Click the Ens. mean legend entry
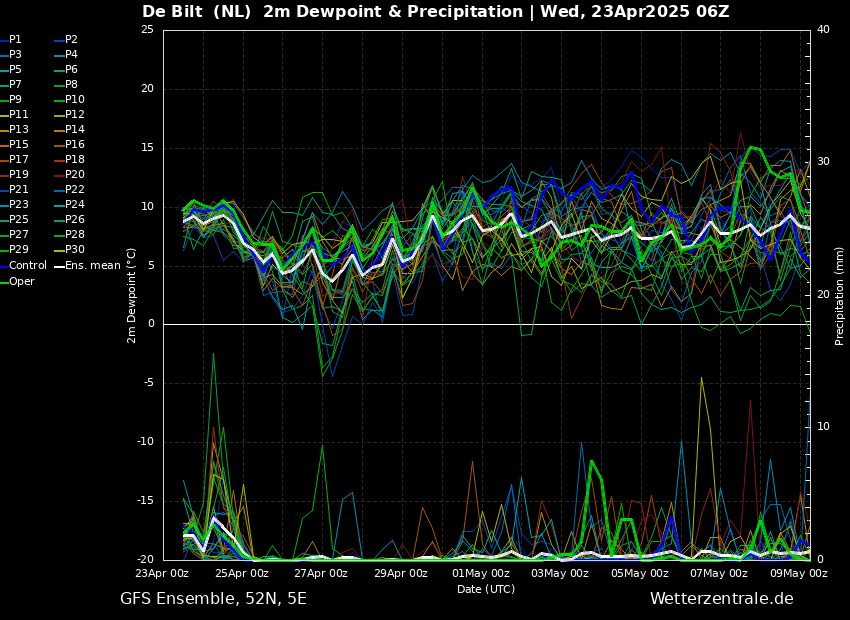Viewport: 850px width, 620px height. click(88, 266)
